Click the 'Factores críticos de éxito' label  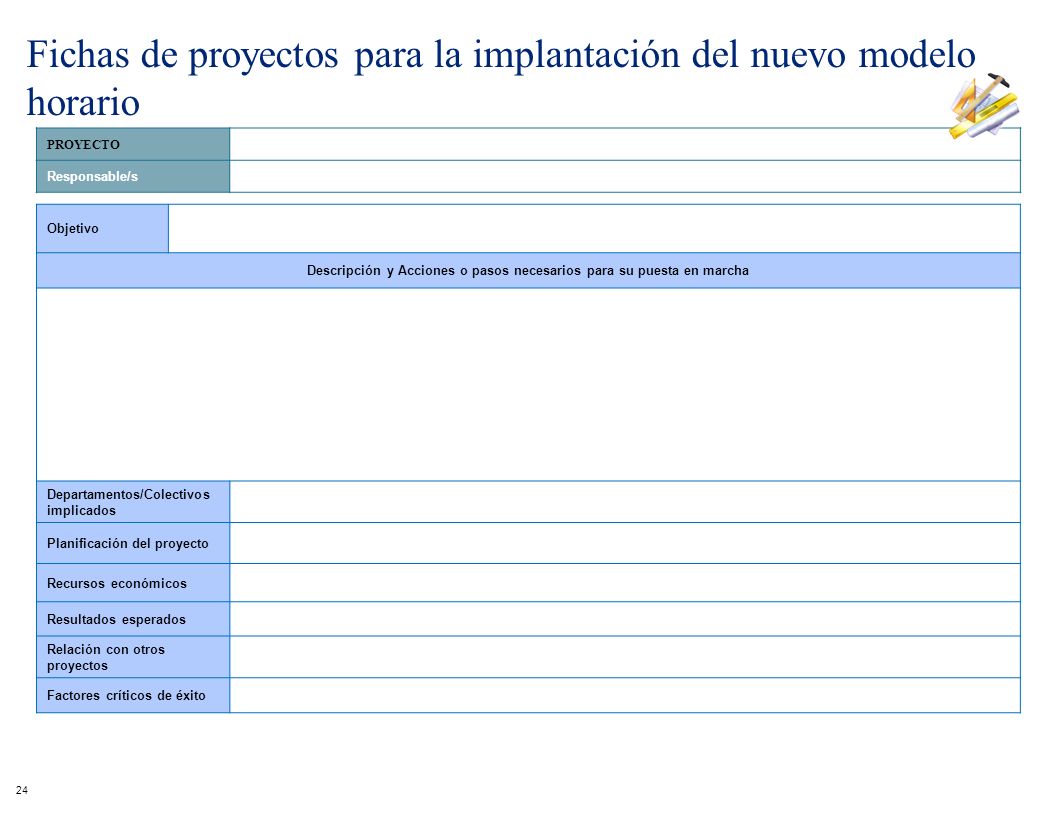133,695
